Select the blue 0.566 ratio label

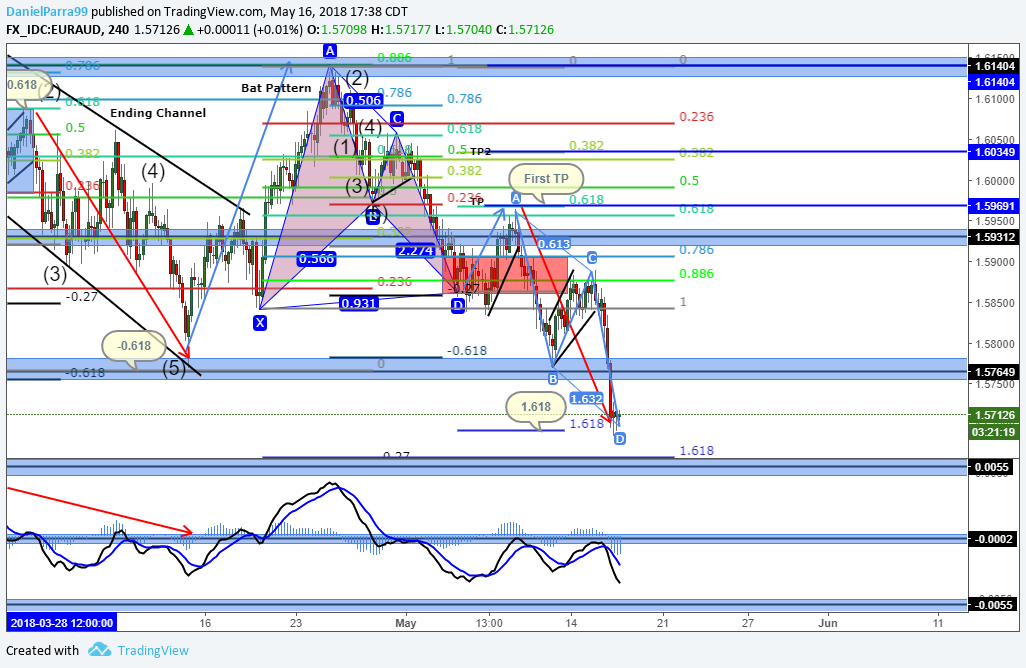click(x=316, y=258)
